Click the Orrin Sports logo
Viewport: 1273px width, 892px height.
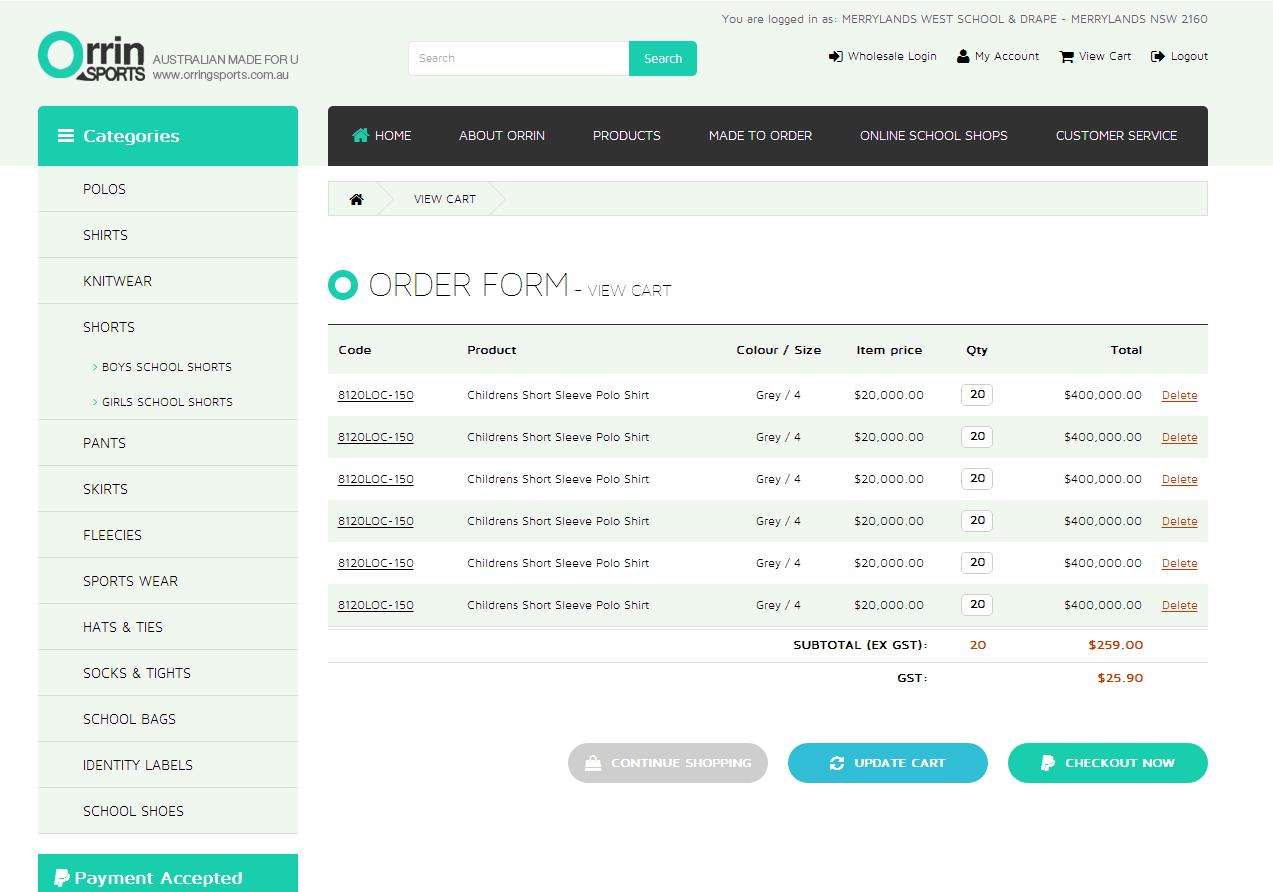click(x=92, y=56)
